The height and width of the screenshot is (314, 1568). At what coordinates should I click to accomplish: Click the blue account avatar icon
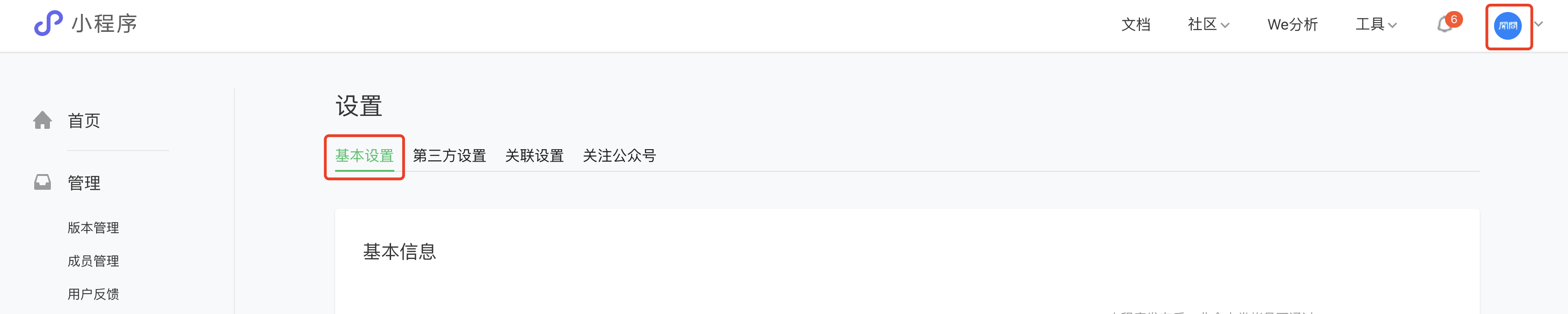tap(1508, 25)
